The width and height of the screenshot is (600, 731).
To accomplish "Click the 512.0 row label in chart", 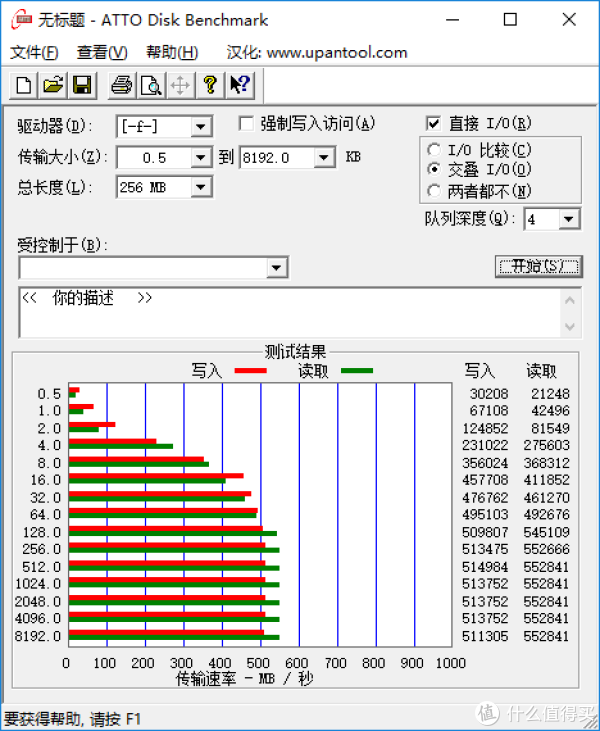I will point(41,567).
